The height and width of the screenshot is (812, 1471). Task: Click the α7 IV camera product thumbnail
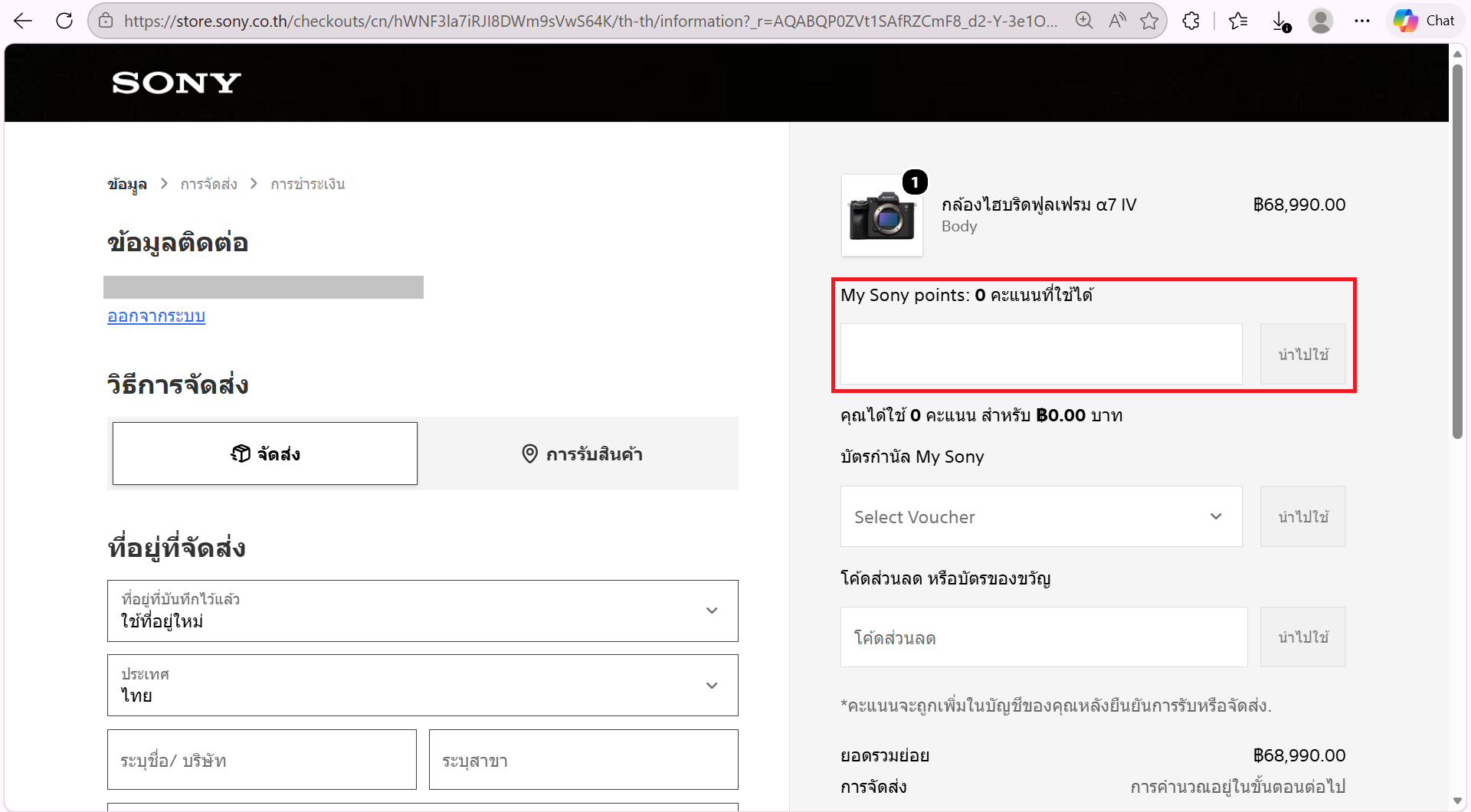[882, 215]
